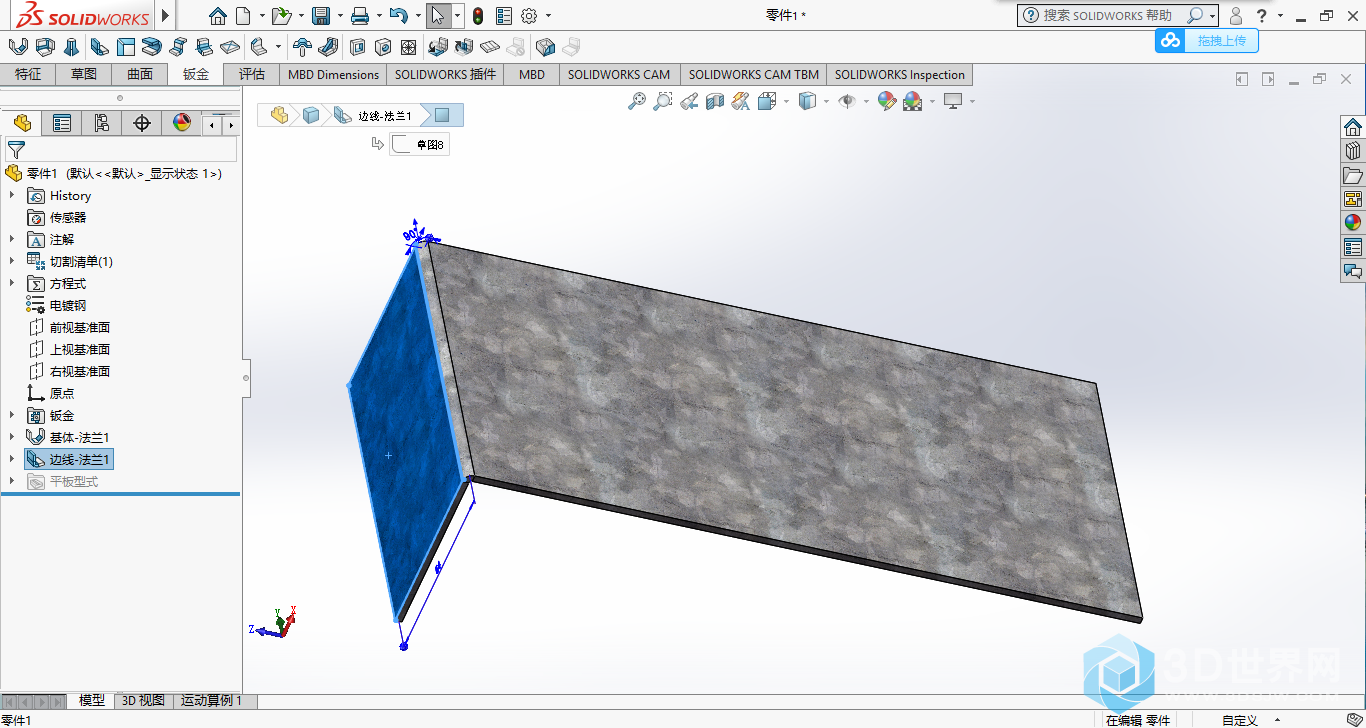Expand the 钣金 feature tree node
The image size is (1366, 728).
coord(12,415)
